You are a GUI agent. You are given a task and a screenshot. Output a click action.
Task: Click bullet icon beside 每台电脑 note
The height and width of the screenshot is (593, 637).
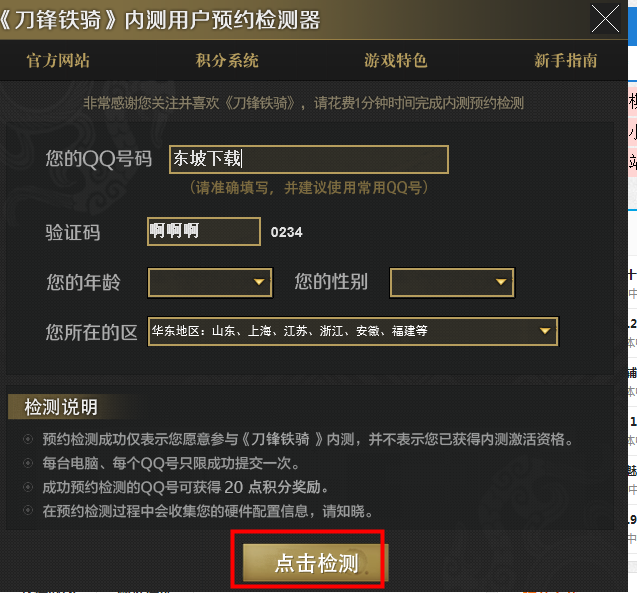(x=28, y=463)
